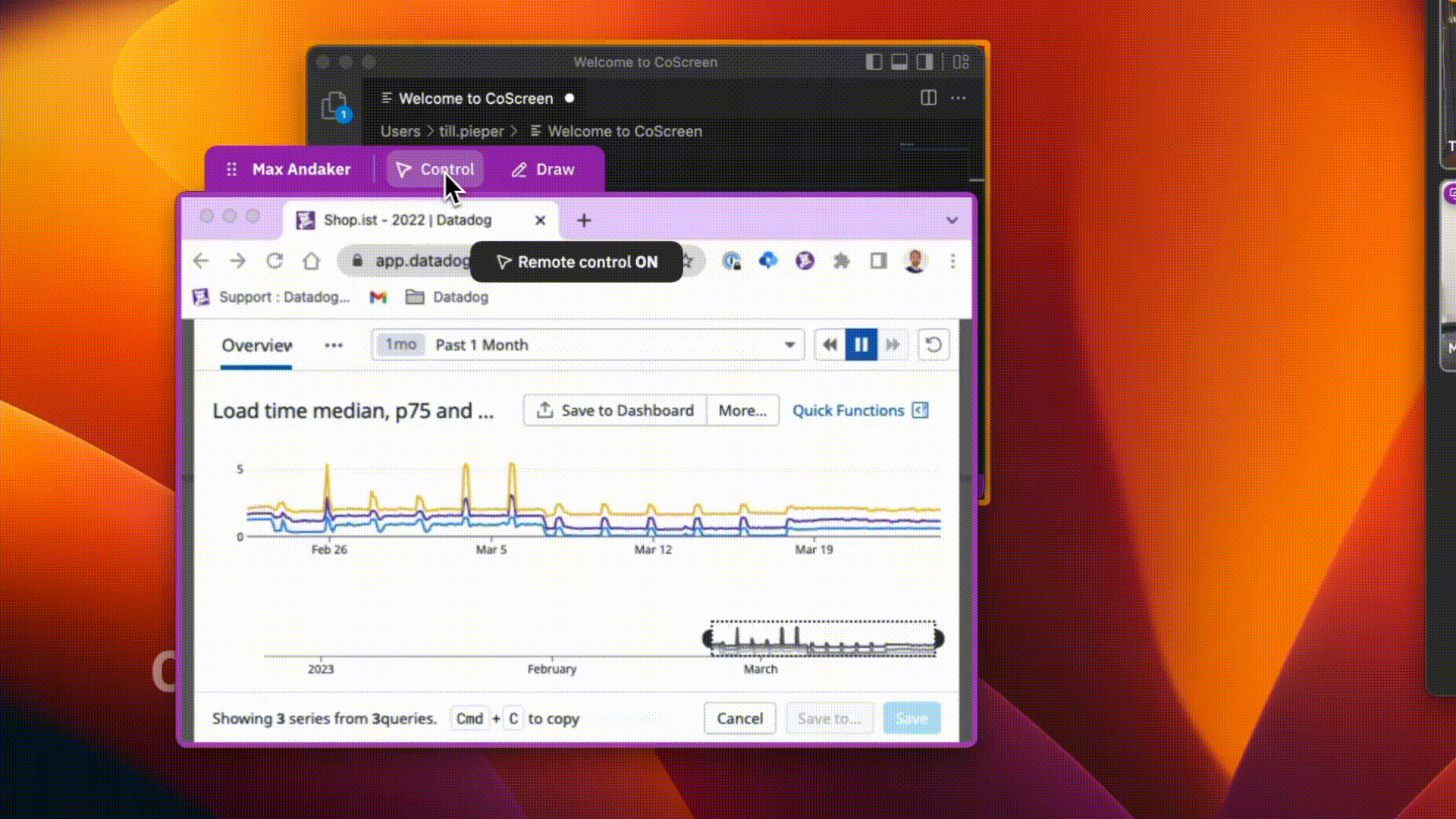Open the Explorer icon in VS Code sidebar
1456x819 pixels.
coord(334,106)
